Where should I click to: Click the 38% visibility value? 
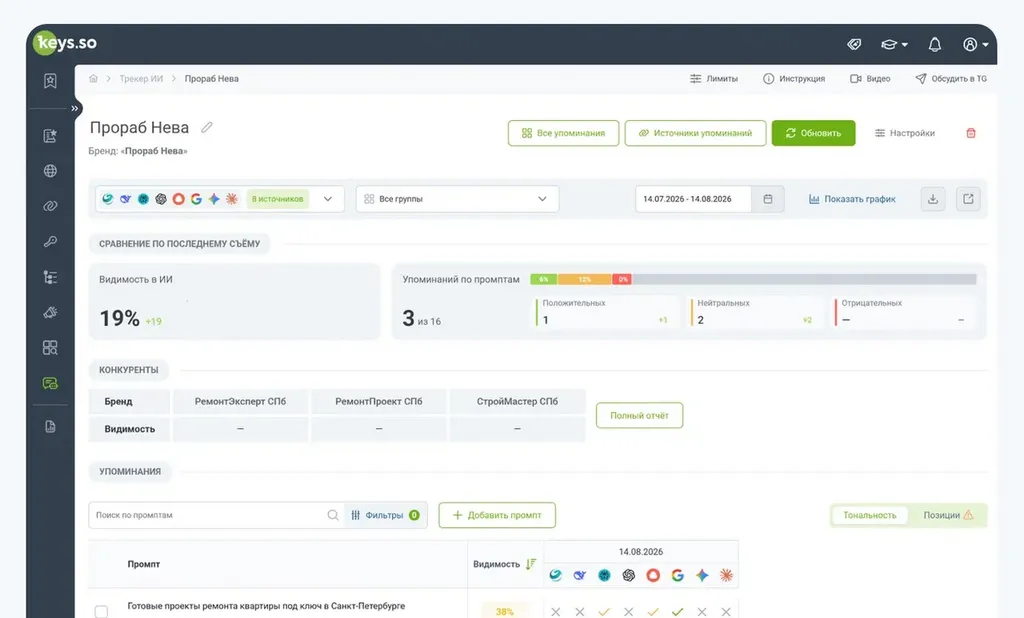click(x=504, y=611)
